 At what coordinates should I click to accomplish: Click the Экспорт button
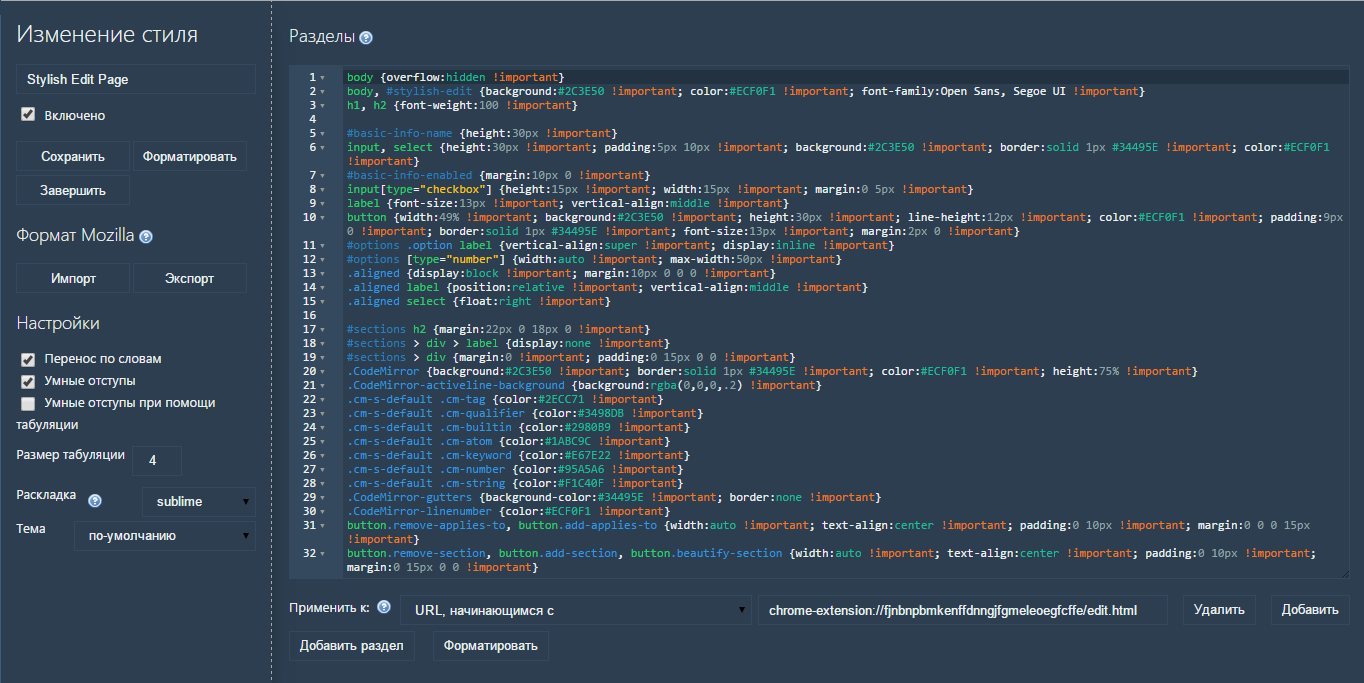click(189, 278)
